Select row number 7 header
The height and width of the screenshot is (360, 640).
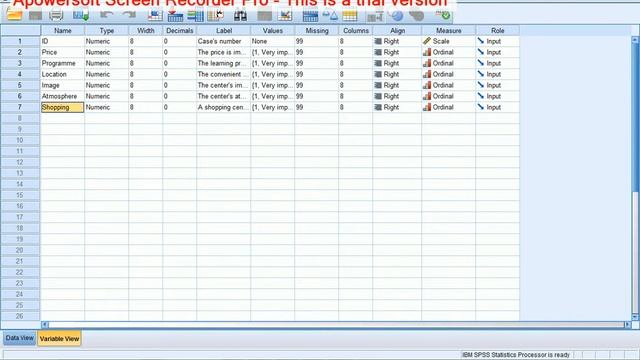tap(20, 107)
